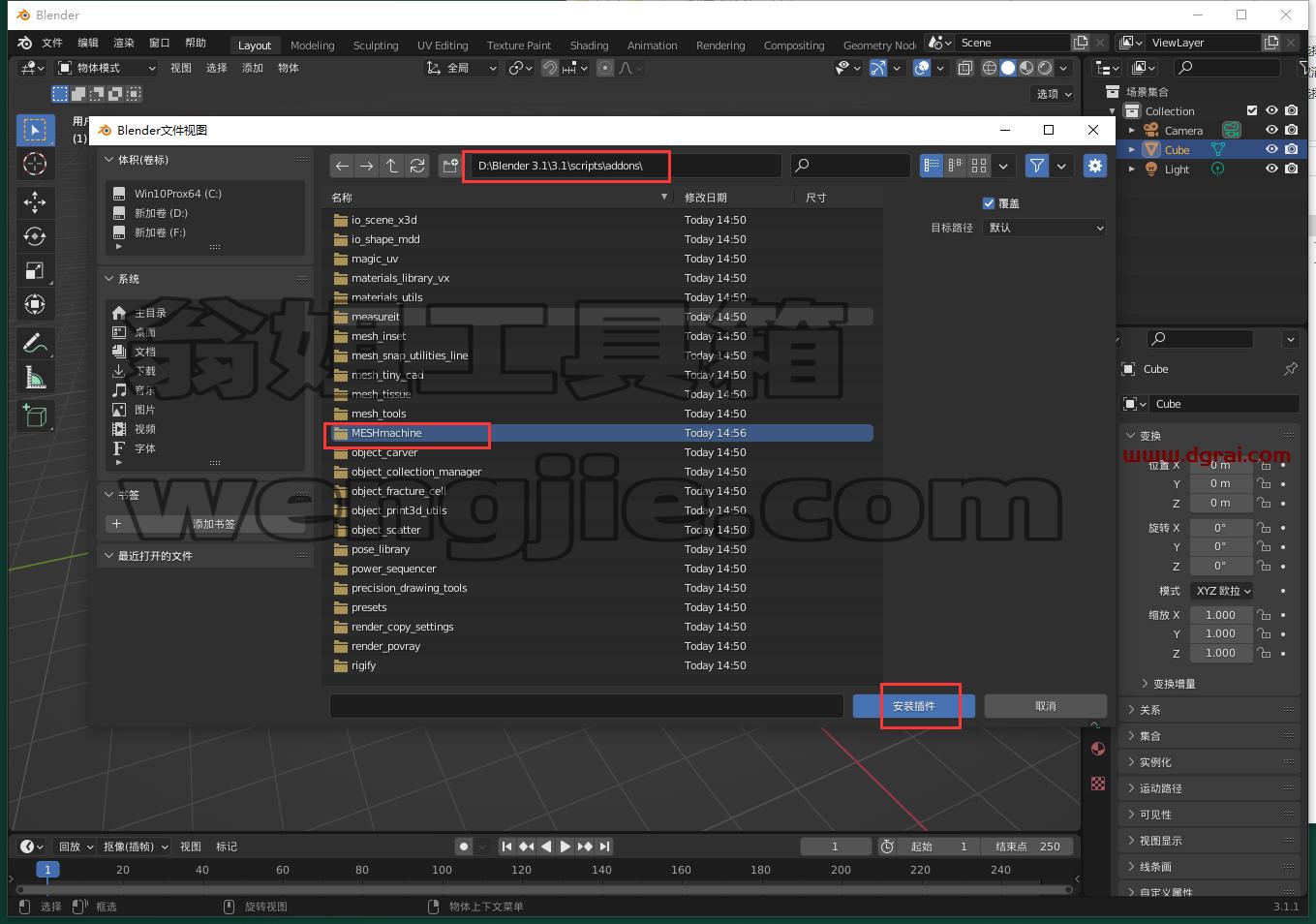Screen dimensions: 1316x924
Task: Click the forward arrow in file browser
Action: click(366, 166)
